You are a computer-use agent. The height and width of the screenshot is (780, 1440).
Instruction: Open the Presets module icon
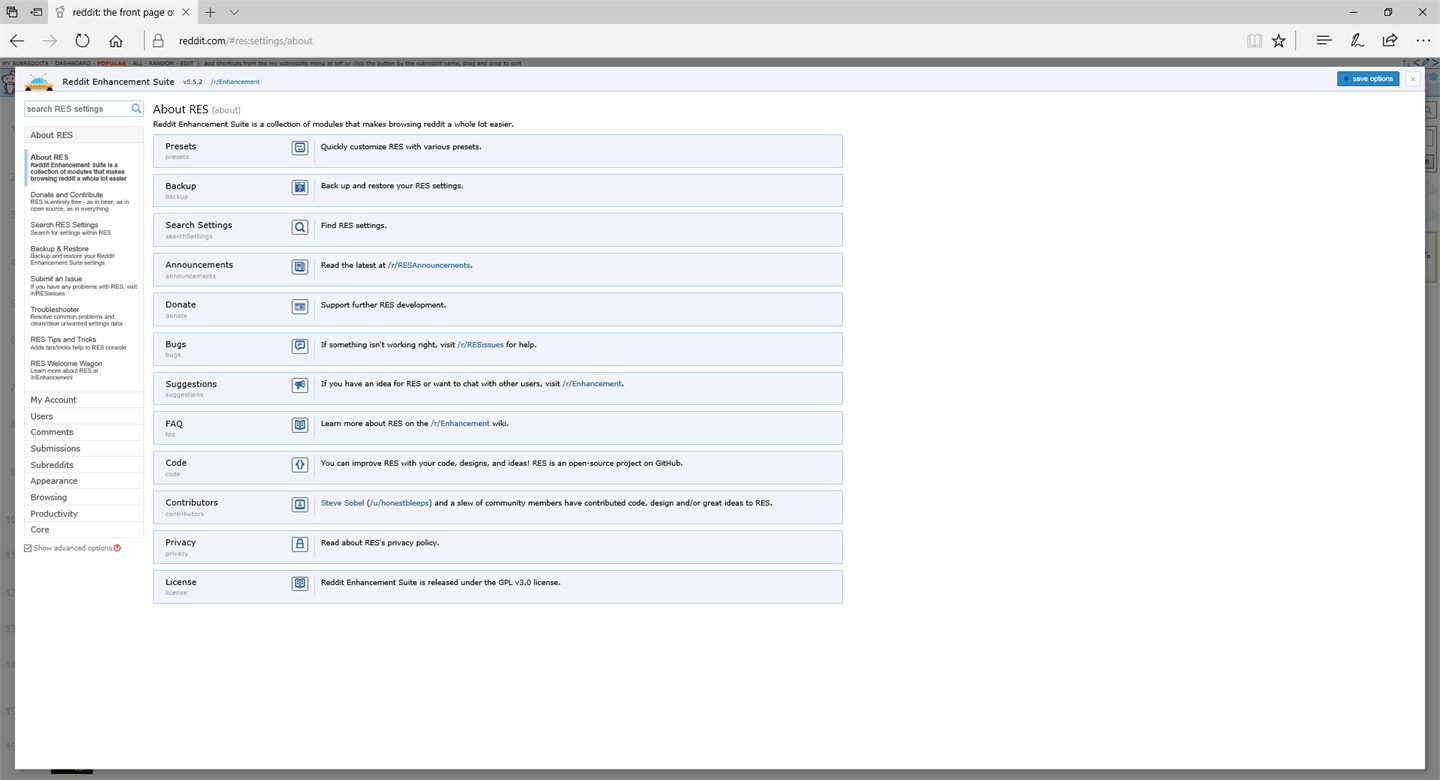point(299,148)
